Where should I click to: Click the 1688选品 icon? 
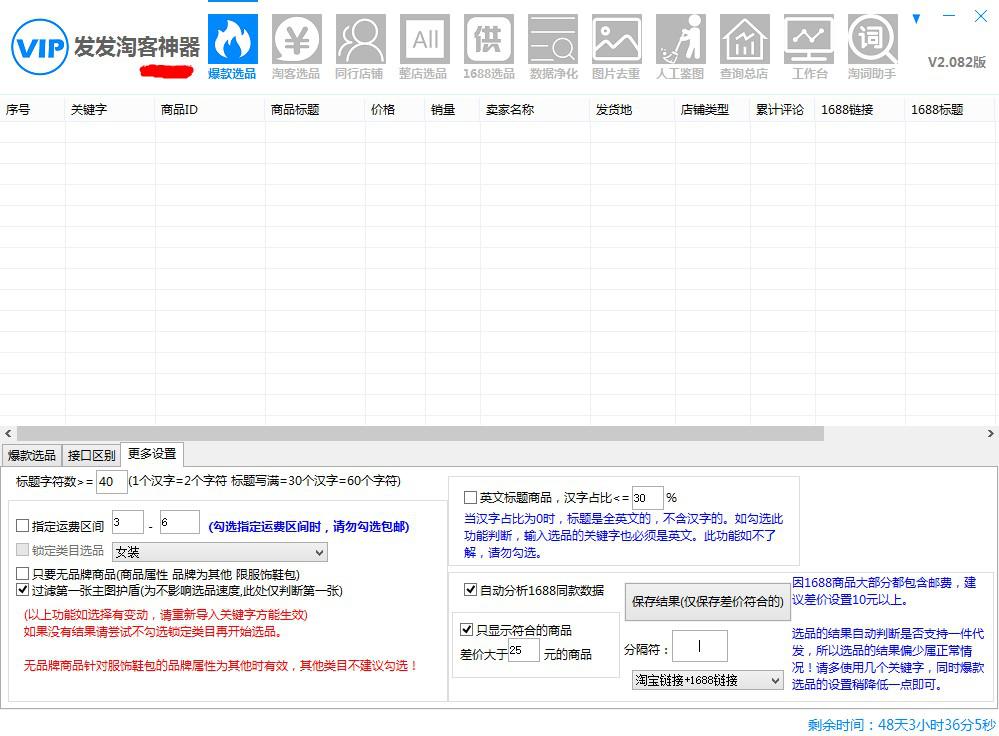(x=488, y=42)
